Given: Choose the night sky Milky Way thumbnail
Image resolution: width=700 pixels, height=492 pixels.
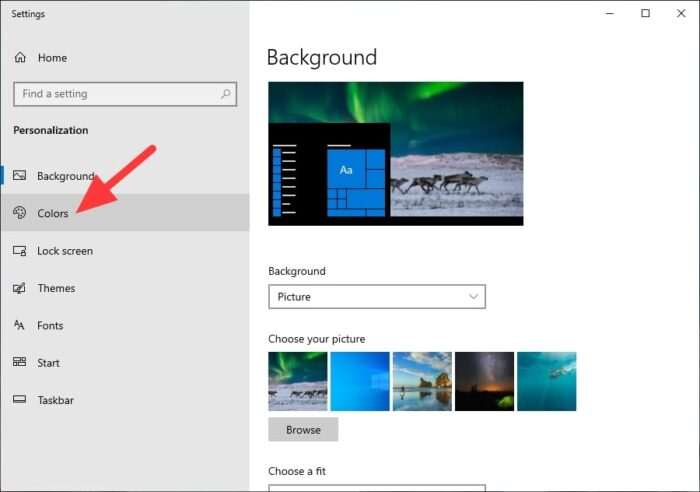Looking at the screenshot, I should pyautogui.click(x=484, y=381).
